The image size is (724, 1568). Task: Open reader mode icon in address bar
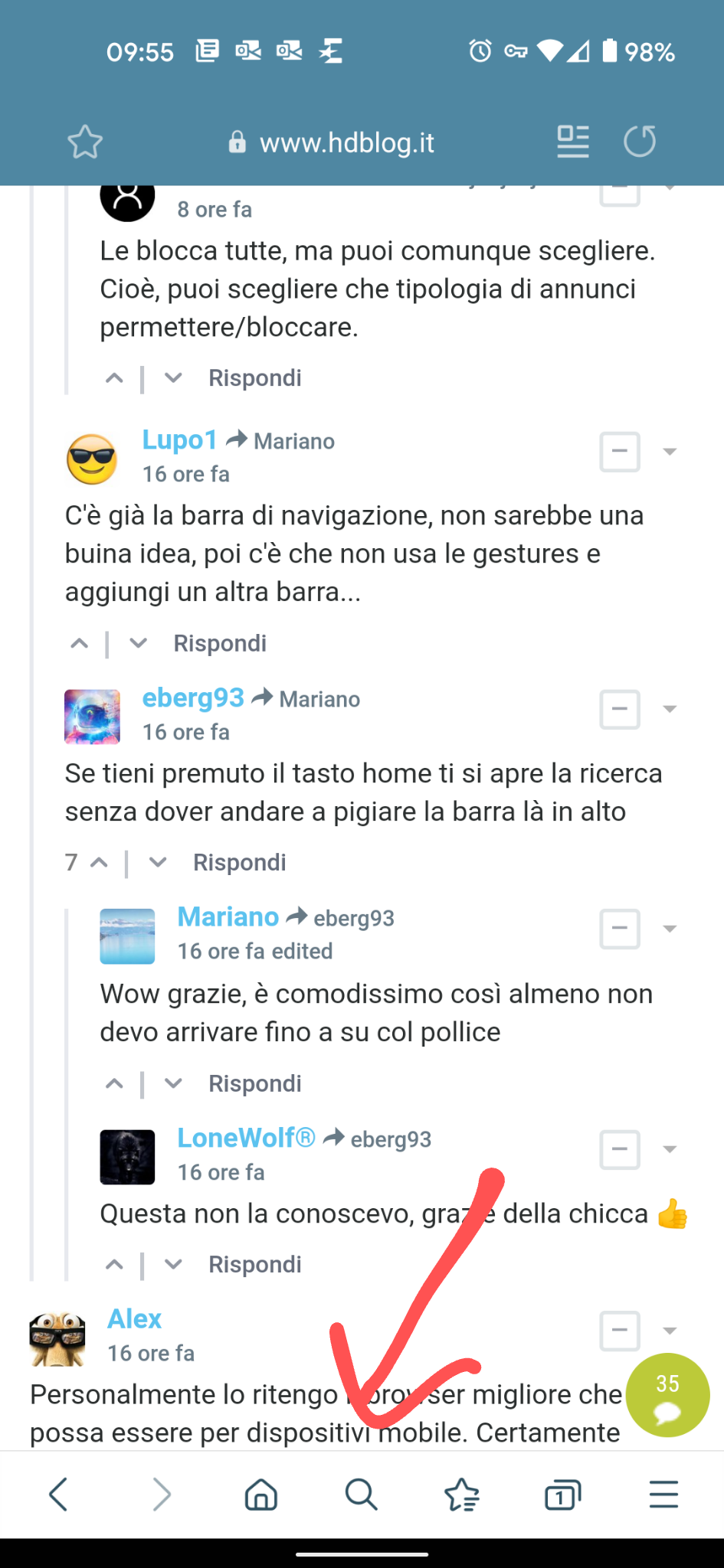pos(573,142)
